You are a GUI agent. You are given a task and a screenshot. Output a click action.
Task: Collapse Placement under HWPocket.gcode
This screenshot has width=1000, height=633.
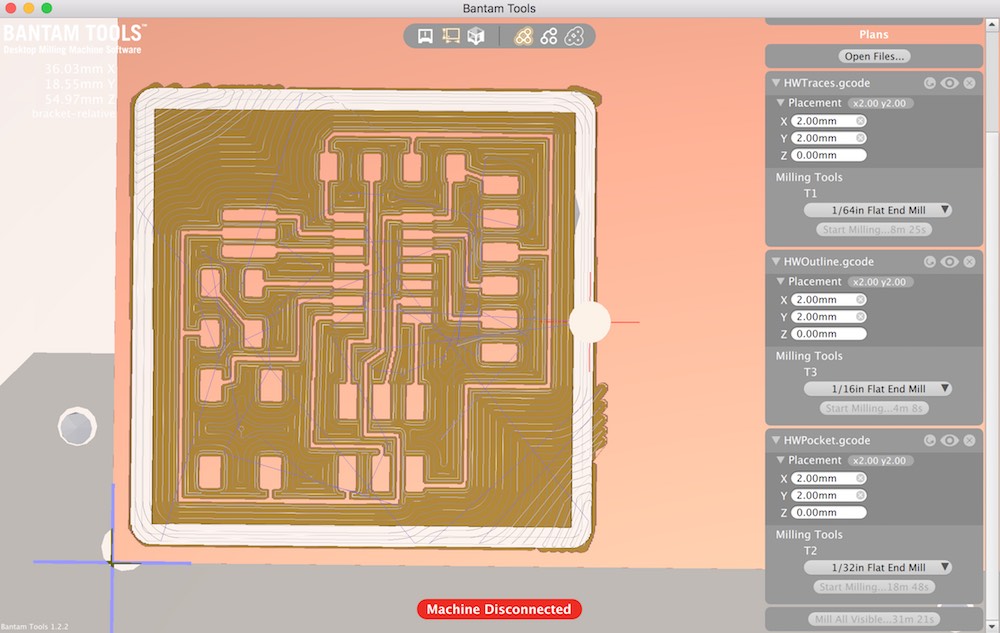click(780, 460)
